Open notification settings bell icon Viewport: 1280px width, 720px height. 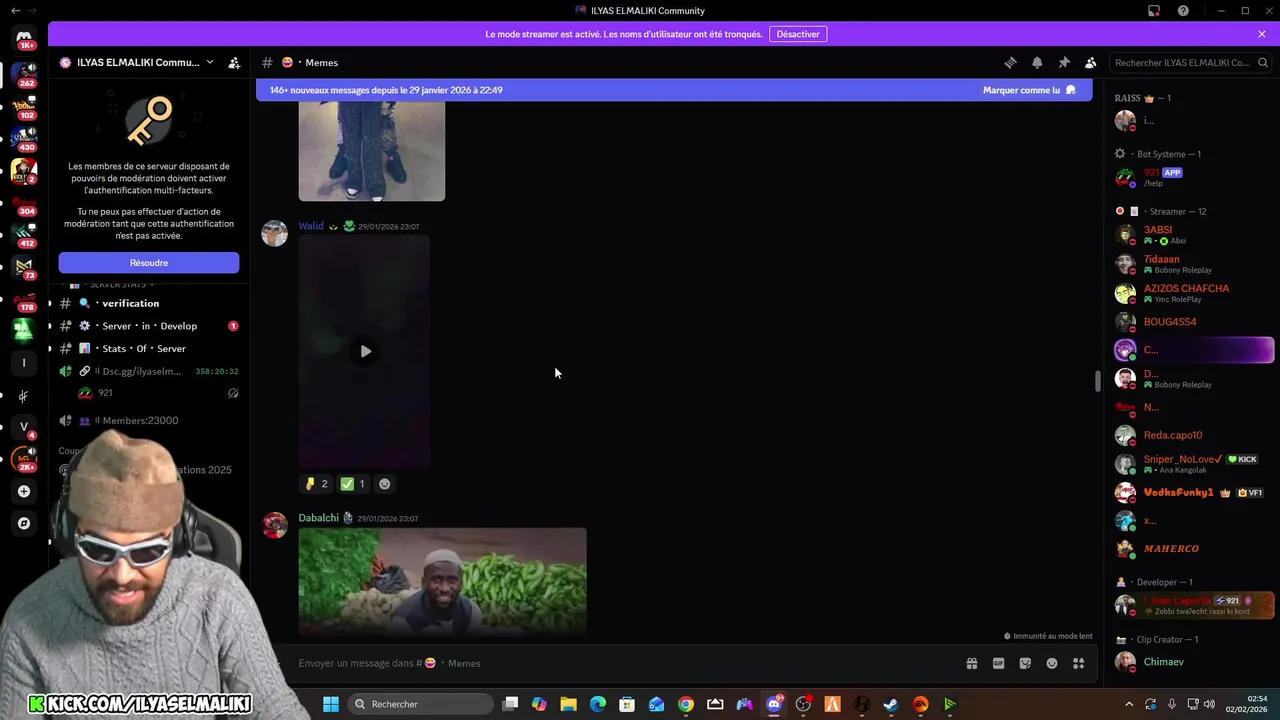pyautogui.click(x=1037, y=62)
